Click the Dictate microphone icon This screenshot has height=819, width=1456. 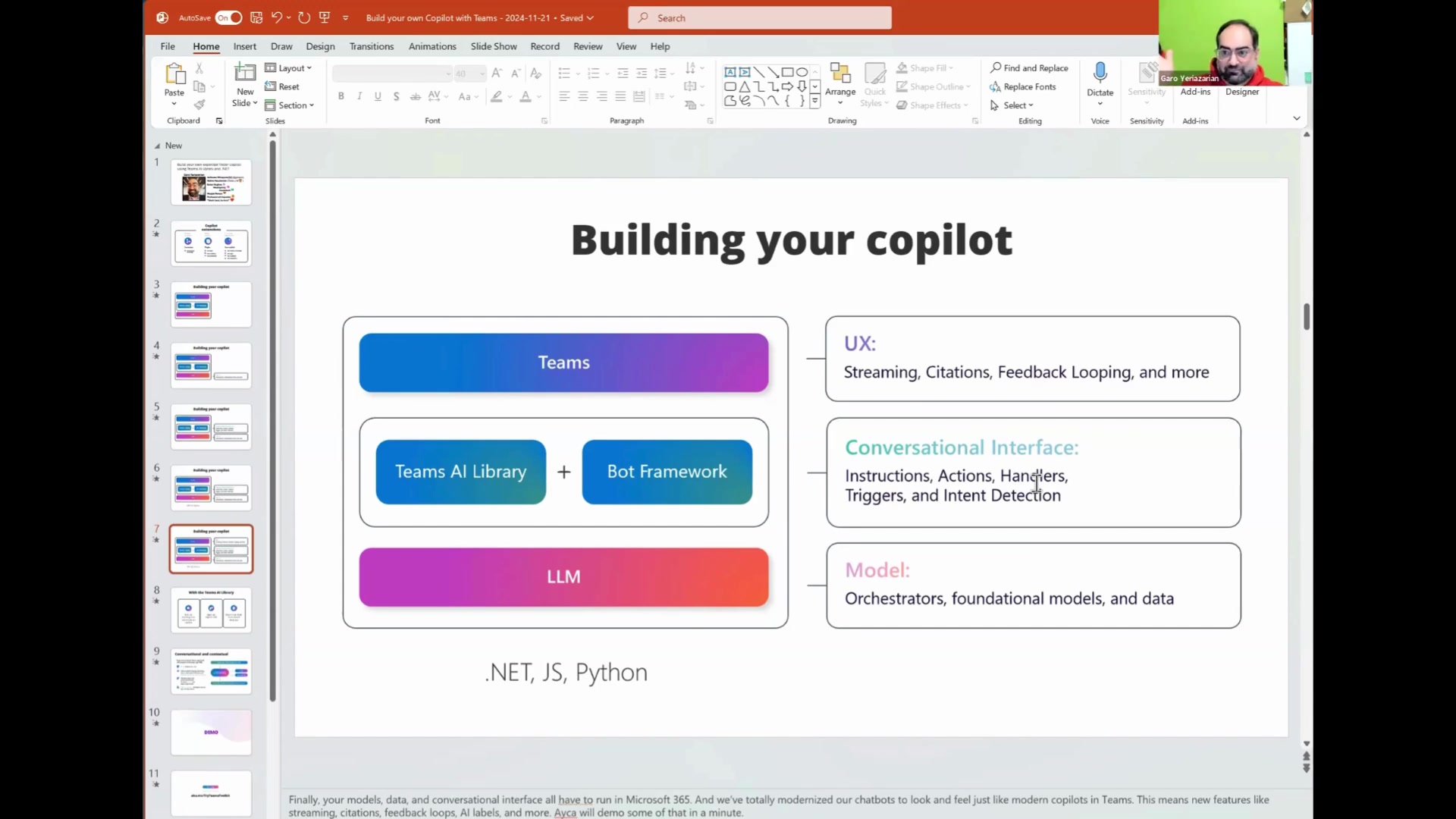coord(1100,73)
